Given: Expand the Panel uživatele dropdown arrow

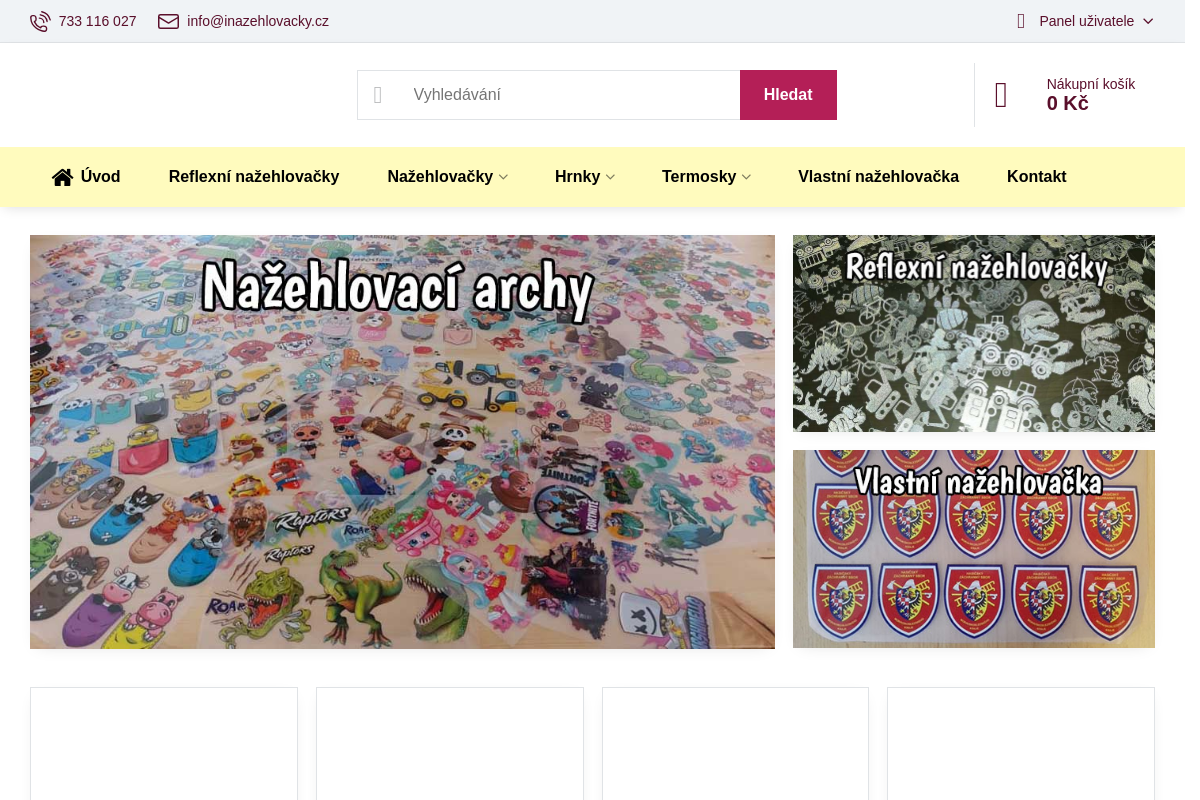Looking at the screenshot, I should [x=1148, y=21].
